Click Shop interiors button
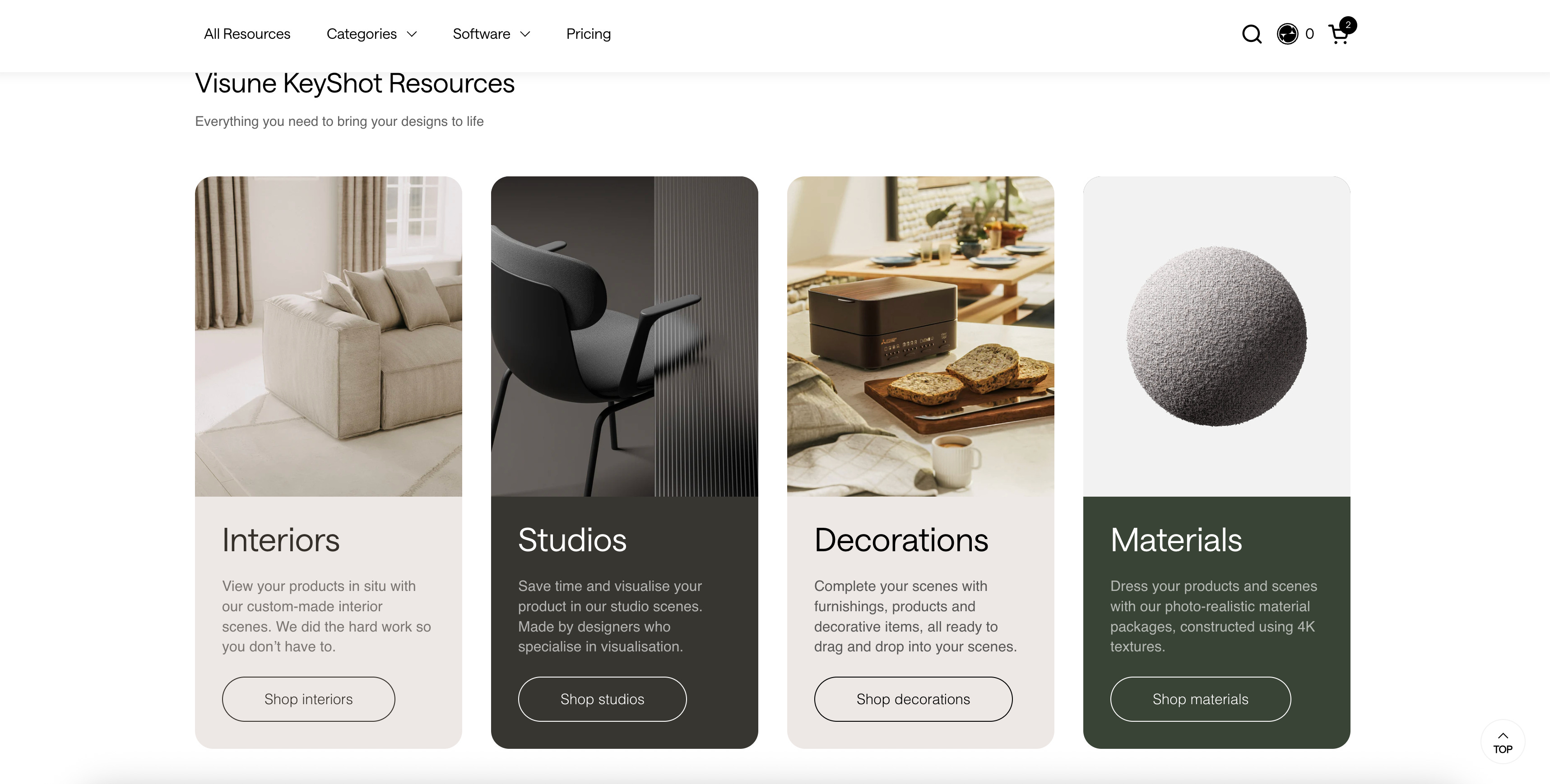Image resolution: width=1550 pixels, height=784 pixels. click(309, 699)
